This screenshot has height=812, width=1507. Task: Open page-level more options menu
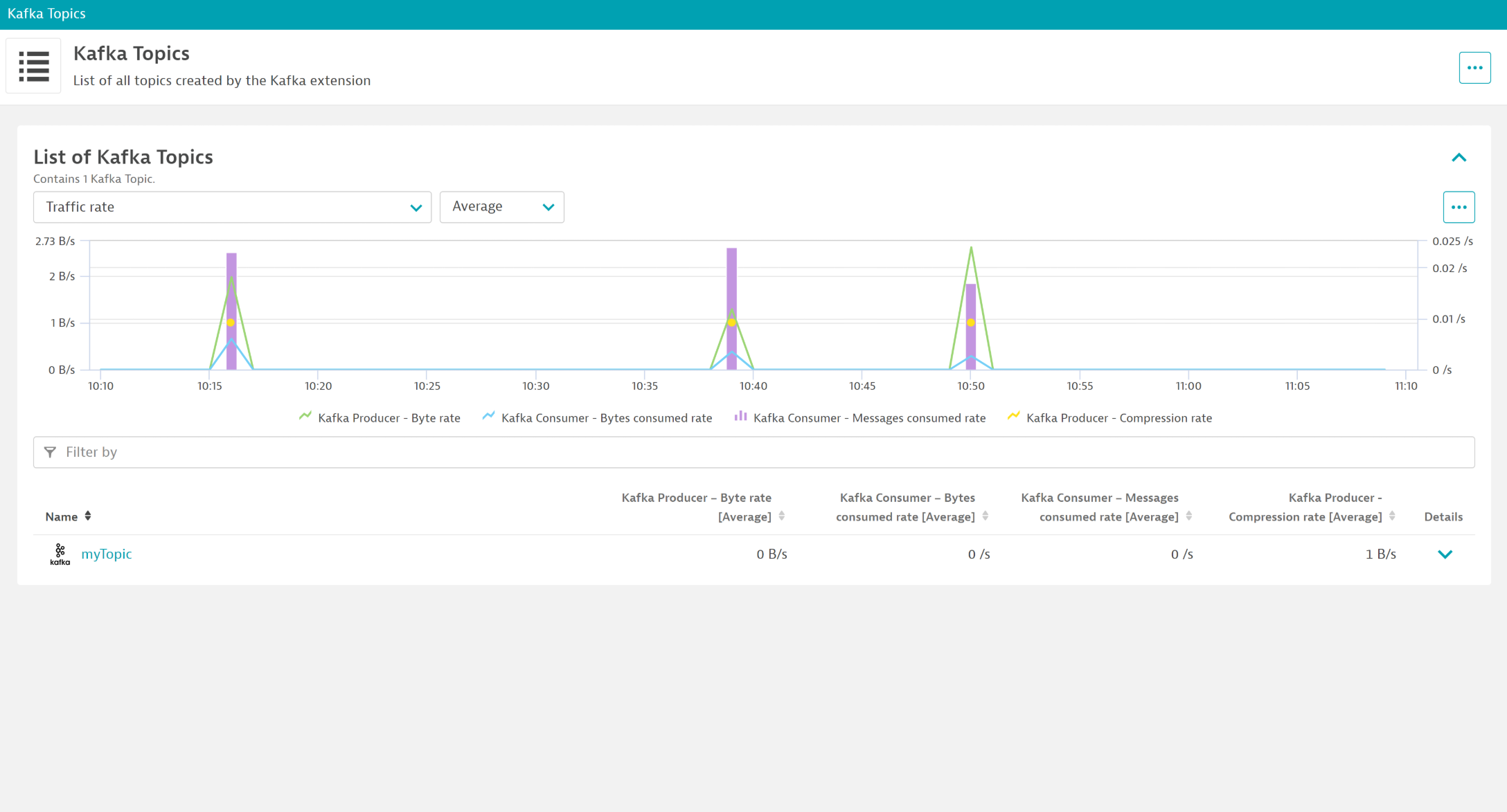pos(1474,68)
